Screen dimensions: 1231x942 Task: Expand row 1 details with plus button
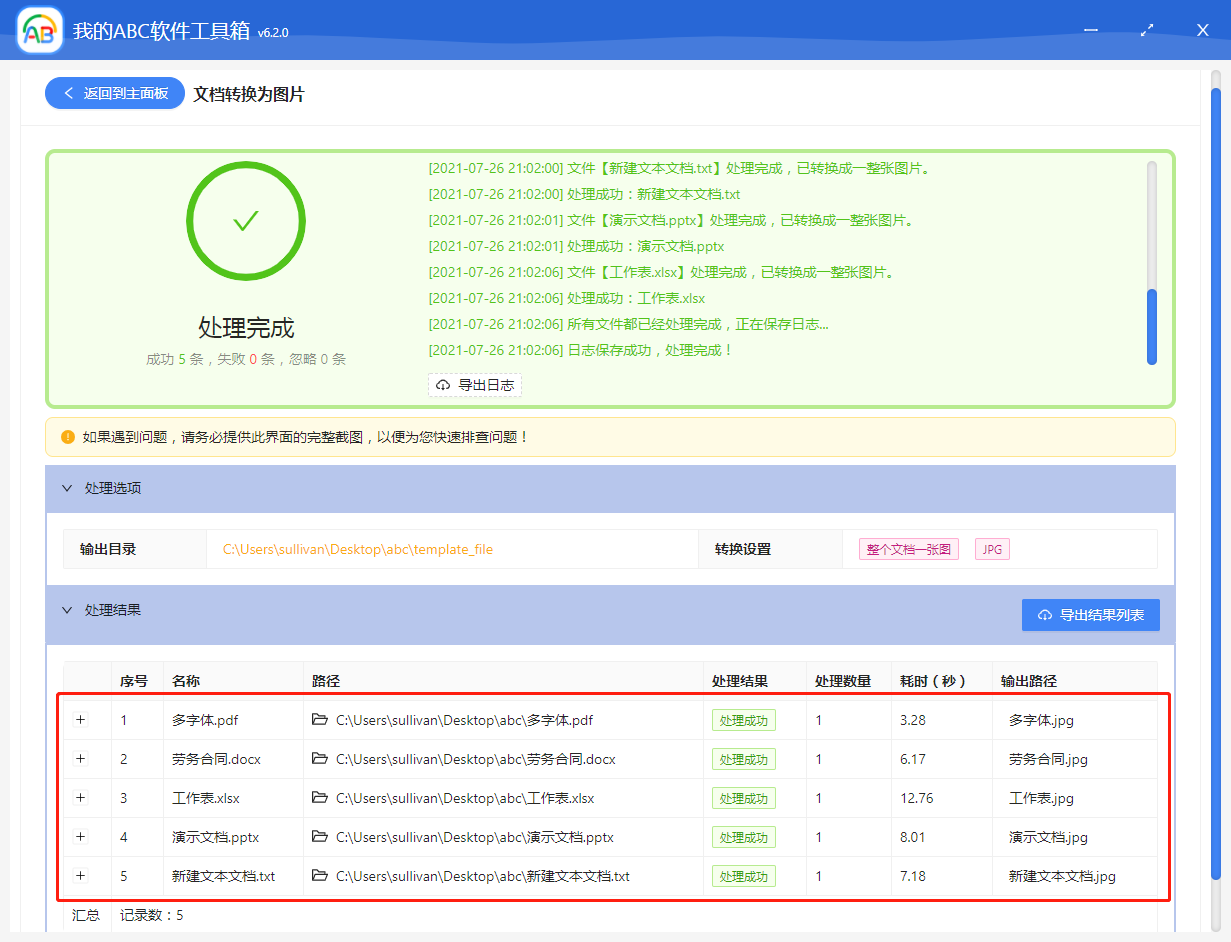coord(81,720)
